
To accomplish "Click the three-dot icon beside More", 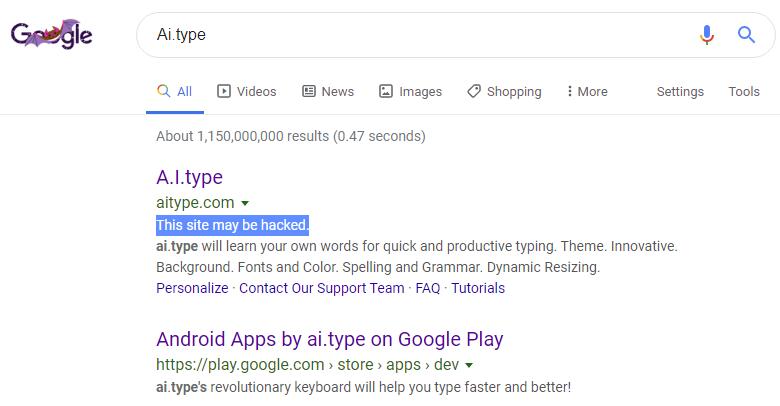I will coord(570,91).
